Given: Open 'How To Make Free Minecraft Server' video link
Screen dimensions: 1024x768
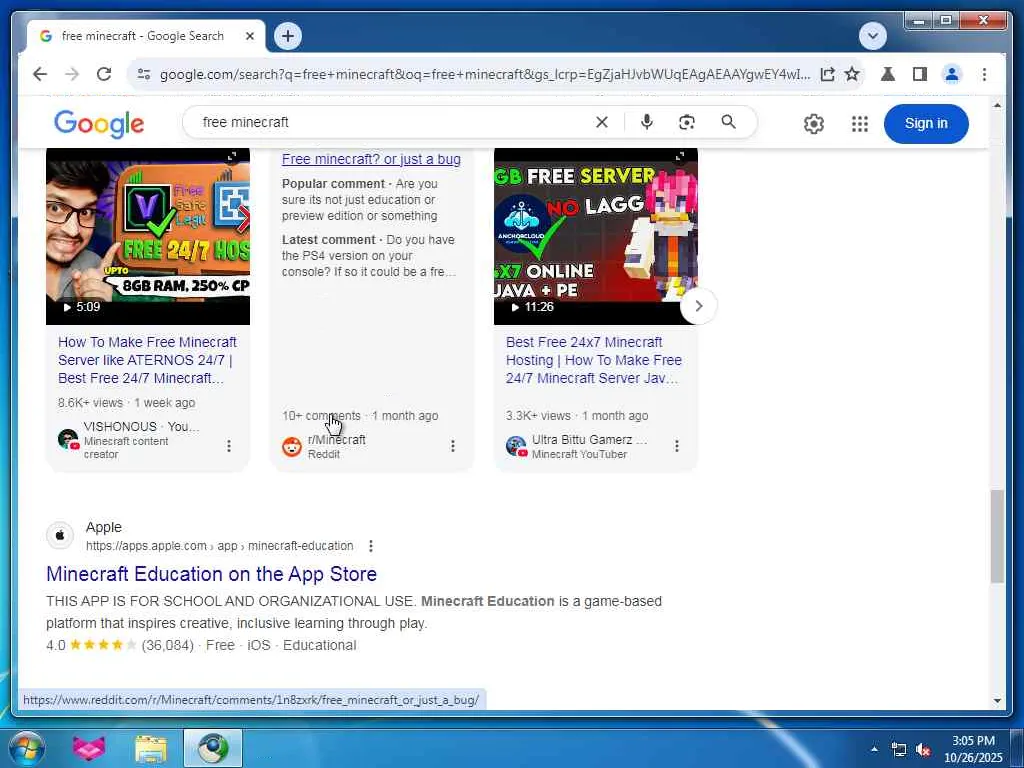Looking at the screenshot, I should [x=148, y=360].
